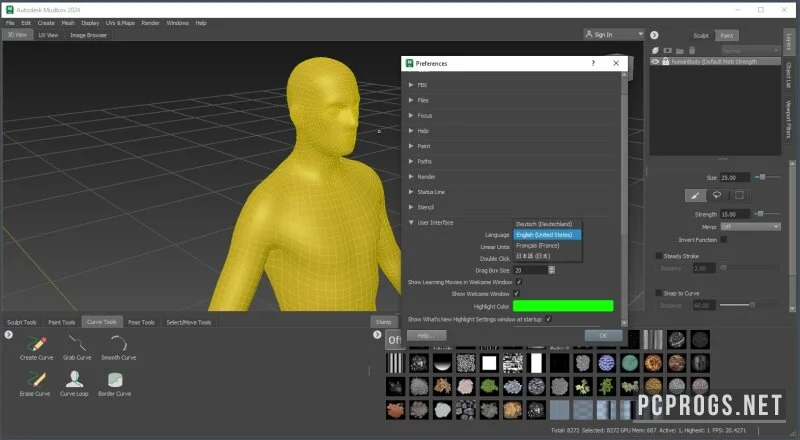The width and height of the screenshot is (800, 440).
Task: Select the Curve Loop tool
Action: tap(74, 384)
